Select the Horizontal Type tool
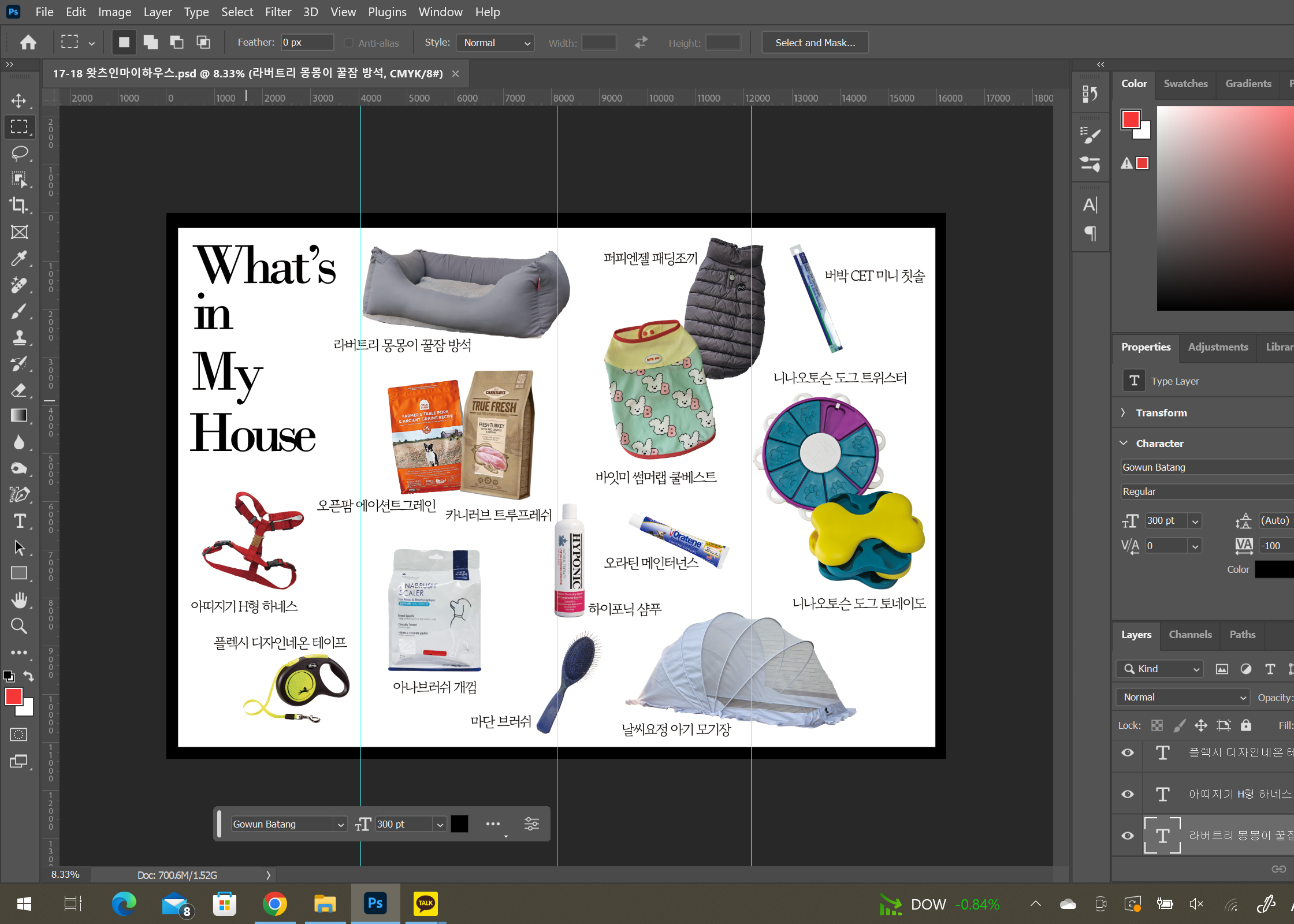Screen dimensions: 1294x924 [x=19, y=521]
